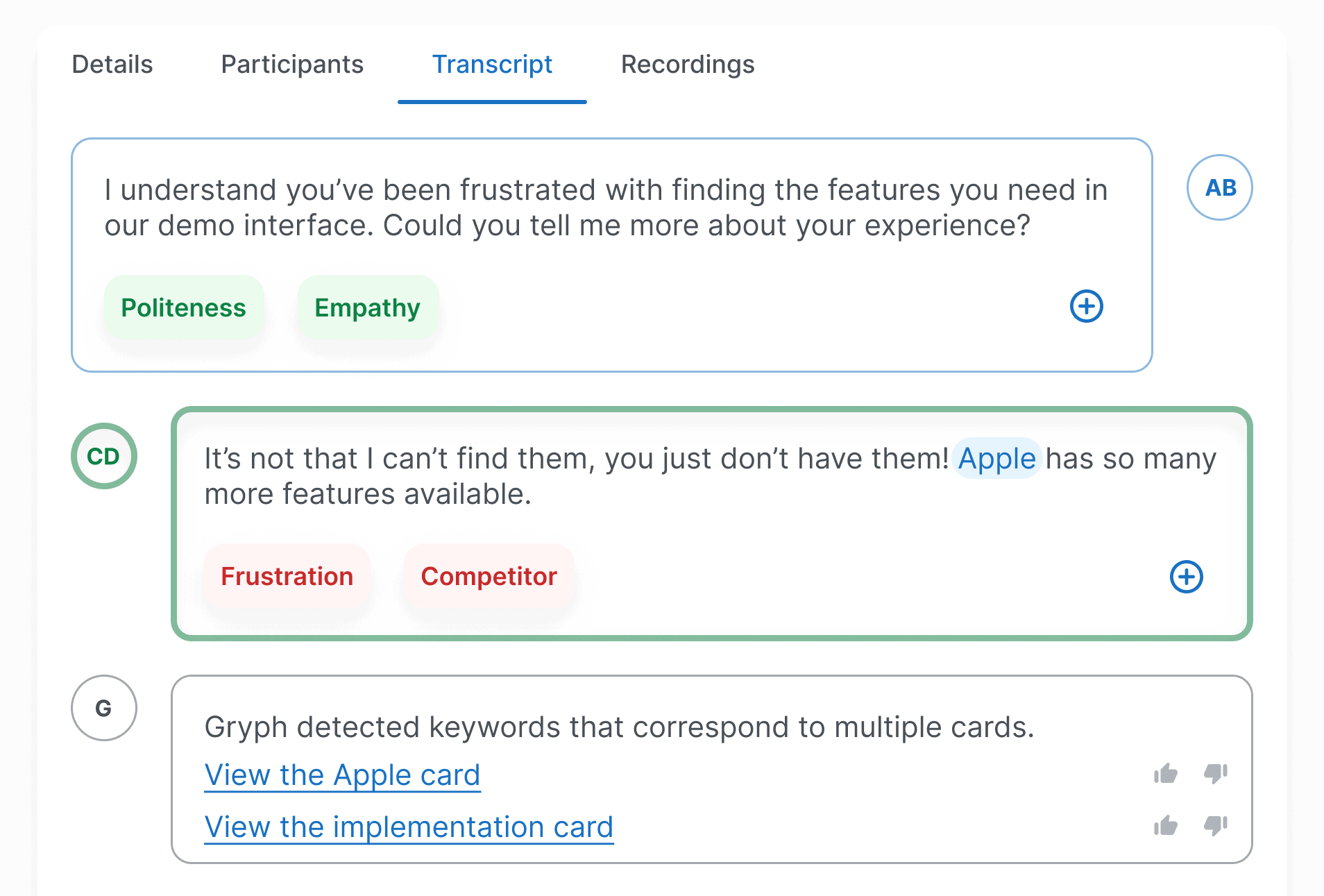Click the G Gryph avatar
This screenshot has width=1324, height=896.
tap(104, 708)
